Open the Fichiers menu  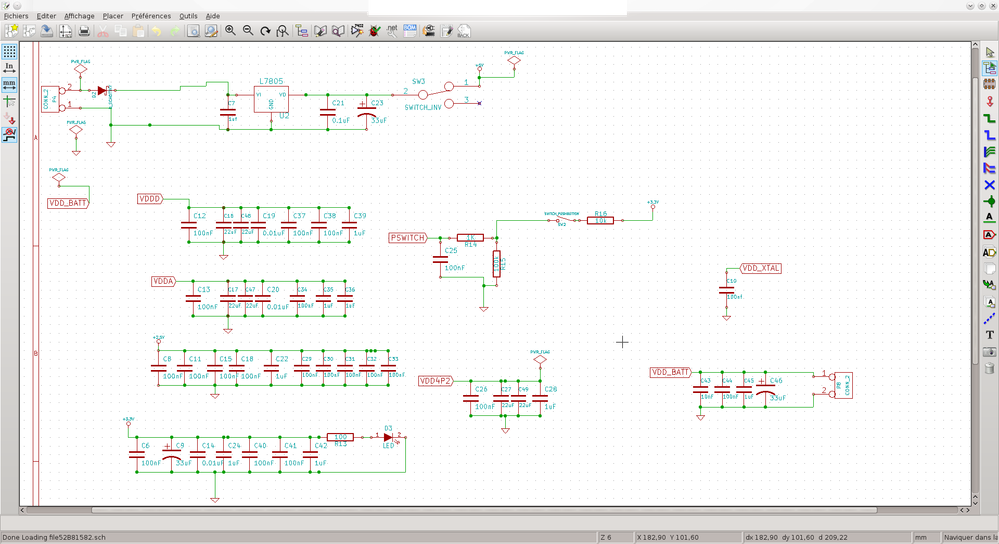click(x=16, y=16)
